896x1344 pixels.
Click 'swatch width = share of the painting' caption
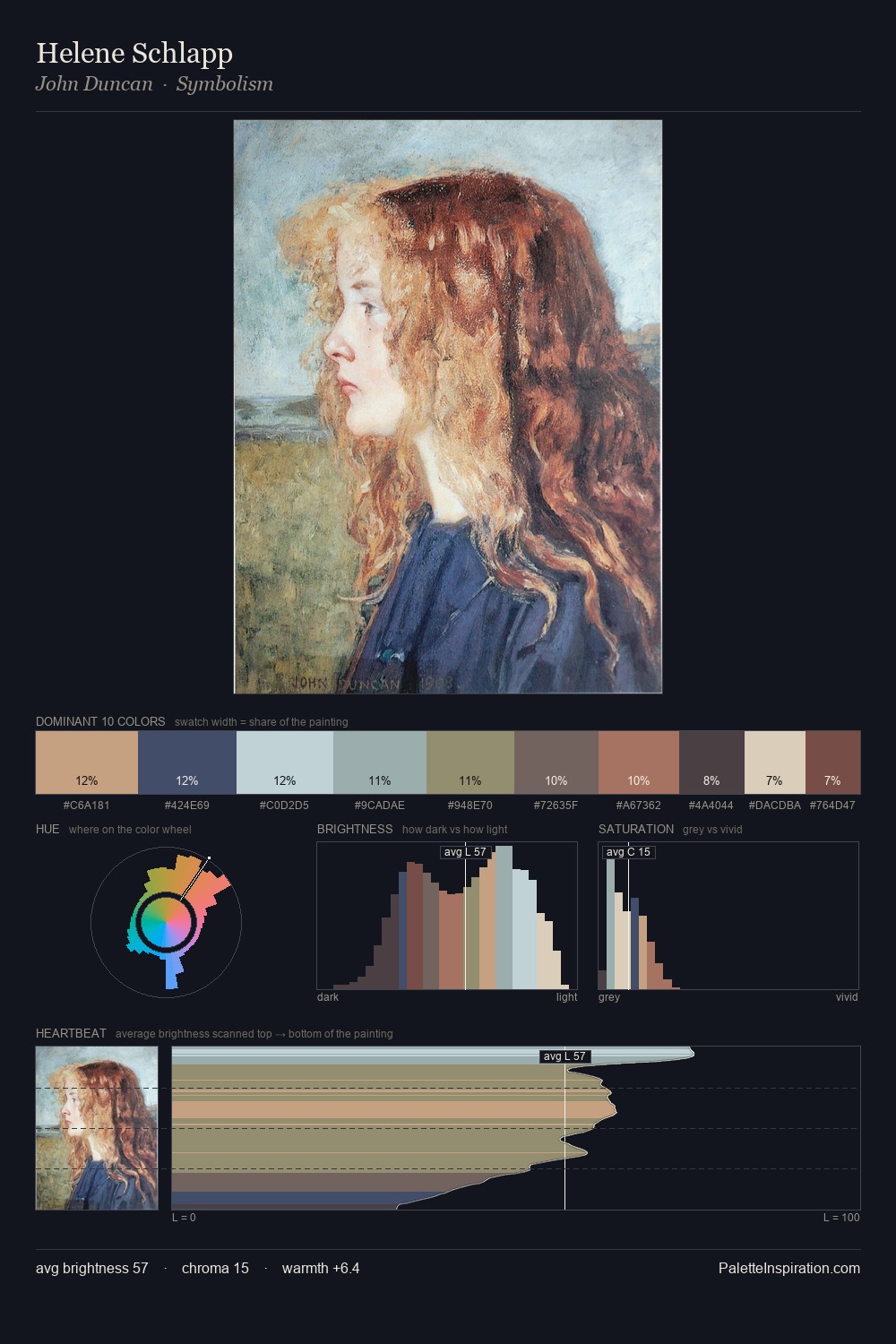(x=262, y=722)
